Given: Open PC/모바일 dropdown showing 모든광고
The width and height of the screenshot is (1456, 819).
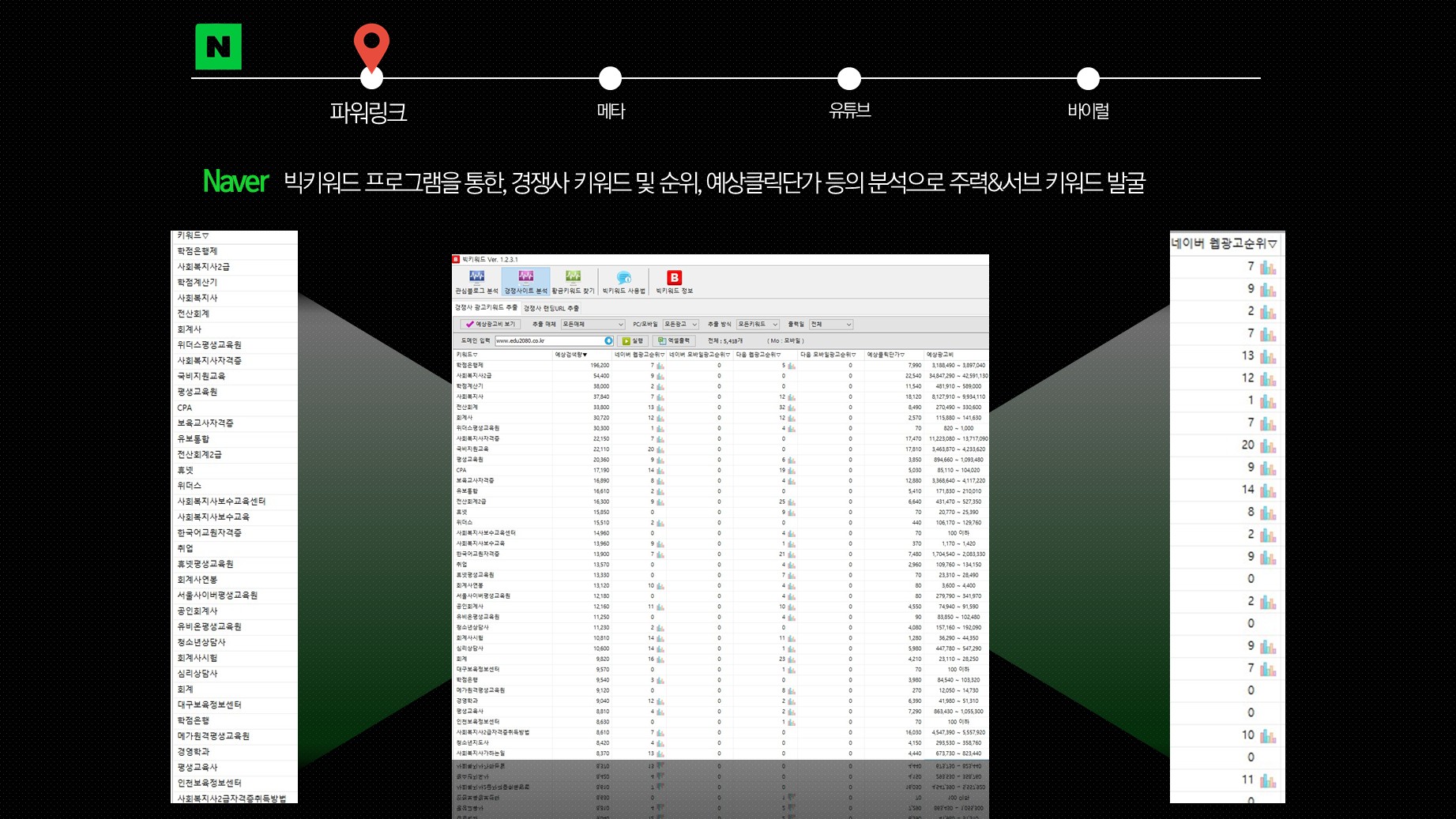Looking at the screenshot, I should point(681,325).
